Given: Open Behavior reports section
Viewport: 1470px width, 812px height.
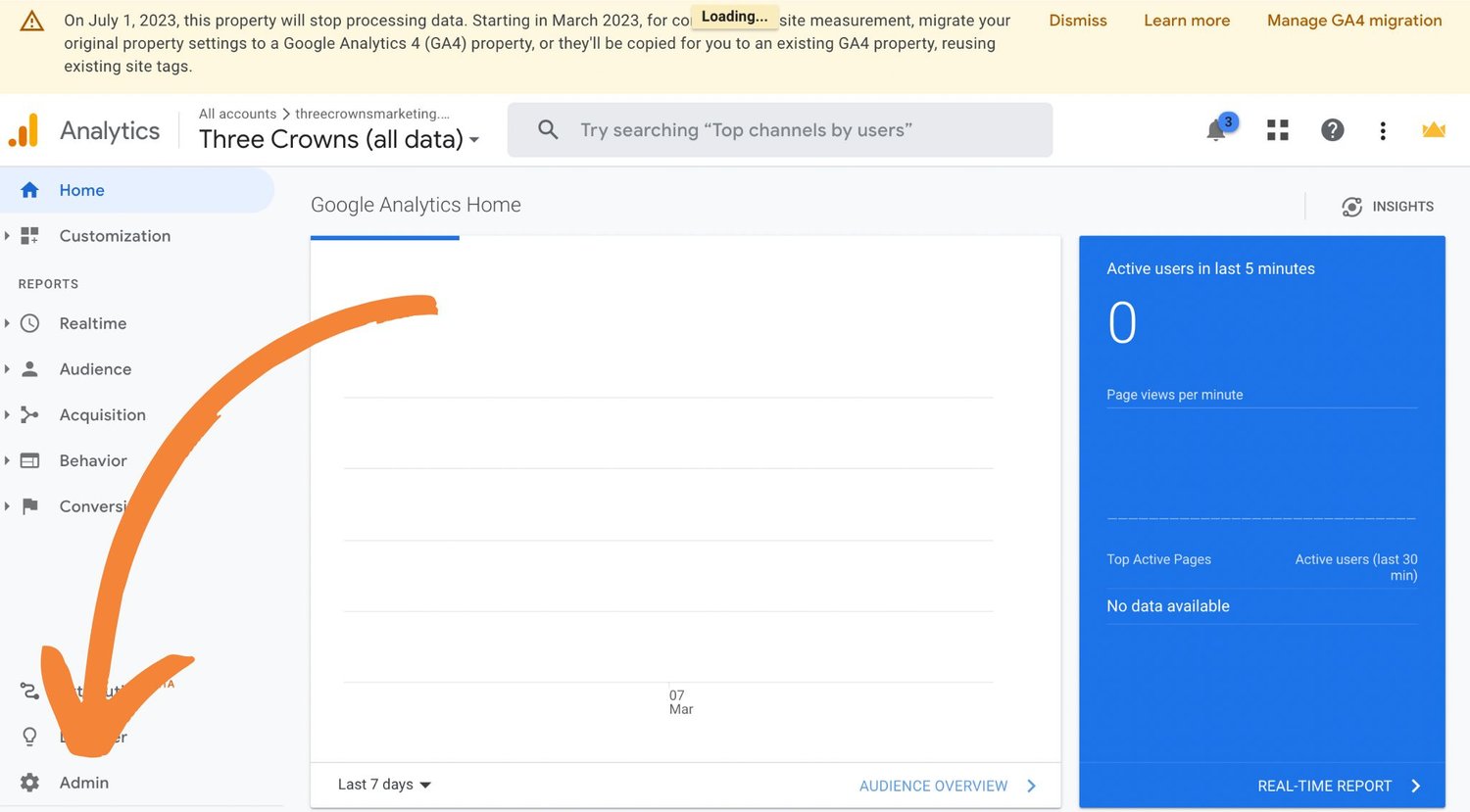Looking at the screenshot, I should pos(93,460).
